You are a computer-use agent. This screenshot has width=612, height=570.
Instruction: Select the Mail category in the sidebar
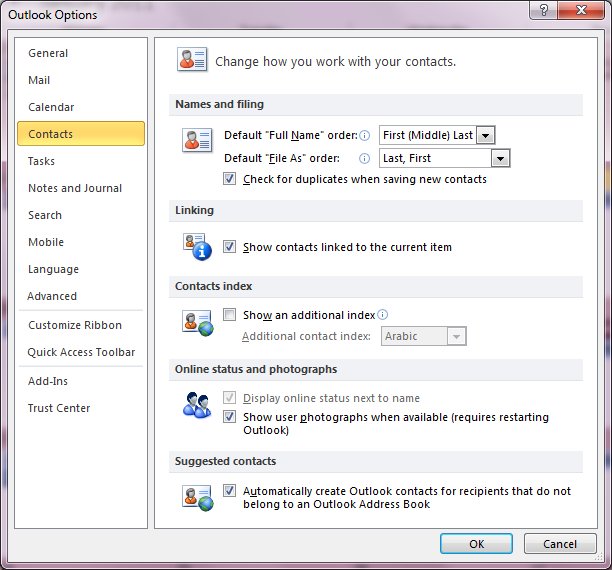pos(39,80)
